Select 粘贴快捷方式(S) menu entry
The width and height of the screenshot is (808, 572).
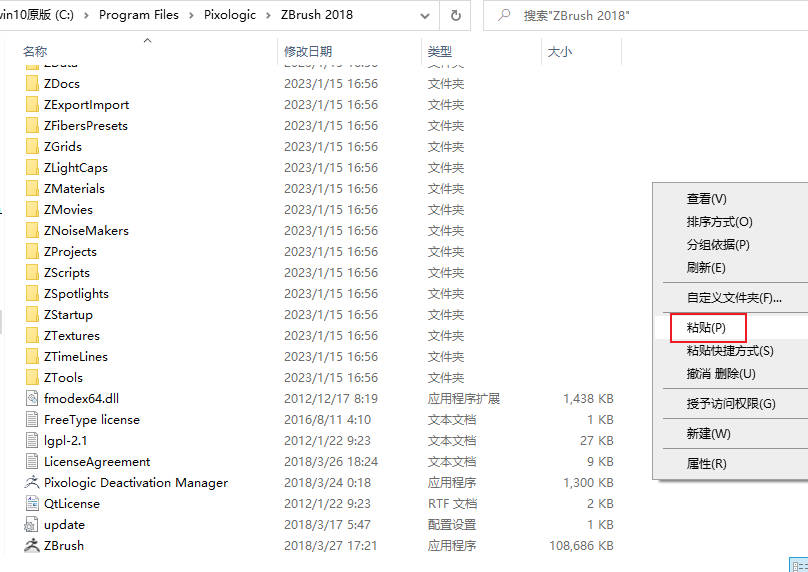(x=731, y=350)
